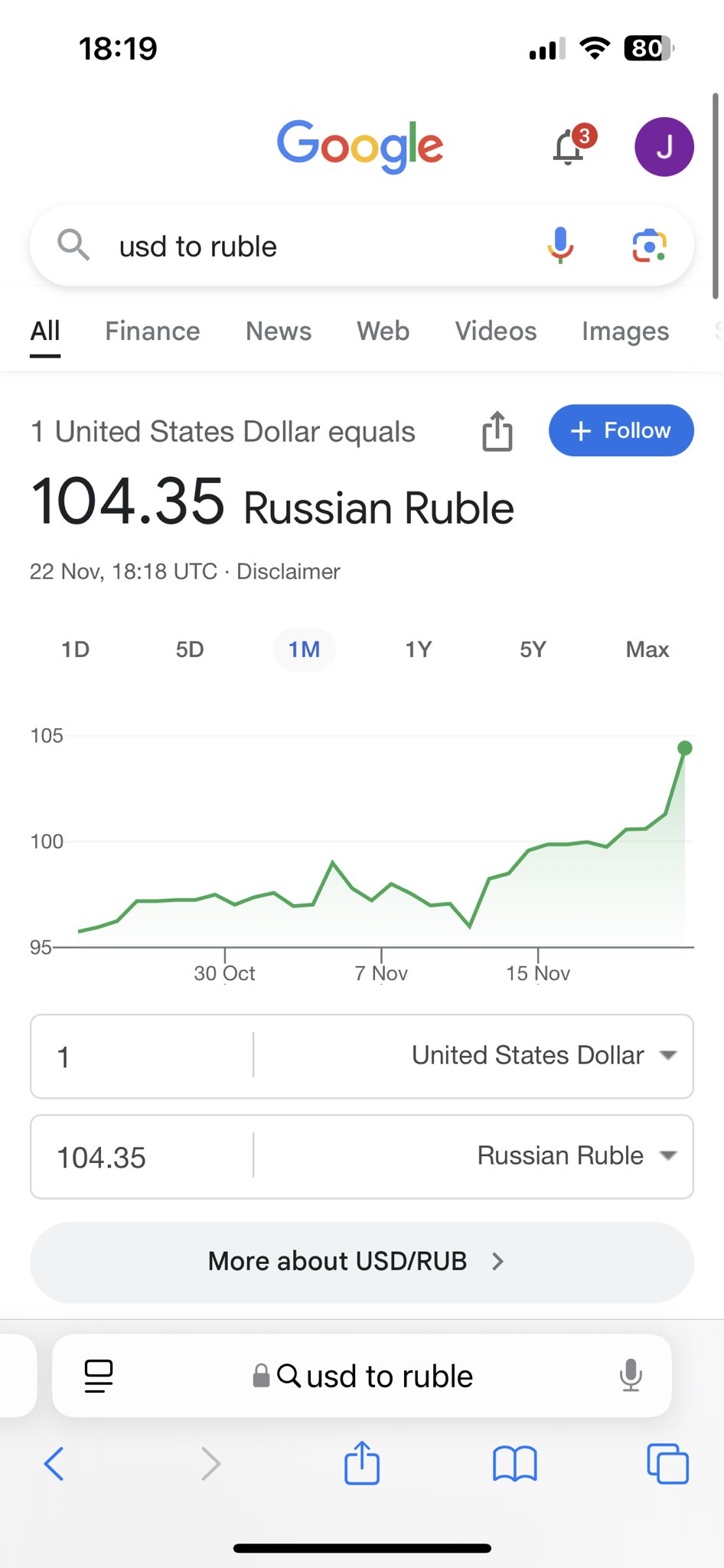This screenshot has height=1568, width=724.
Task: Open the purple J account avatar
Action: point(664,146)
